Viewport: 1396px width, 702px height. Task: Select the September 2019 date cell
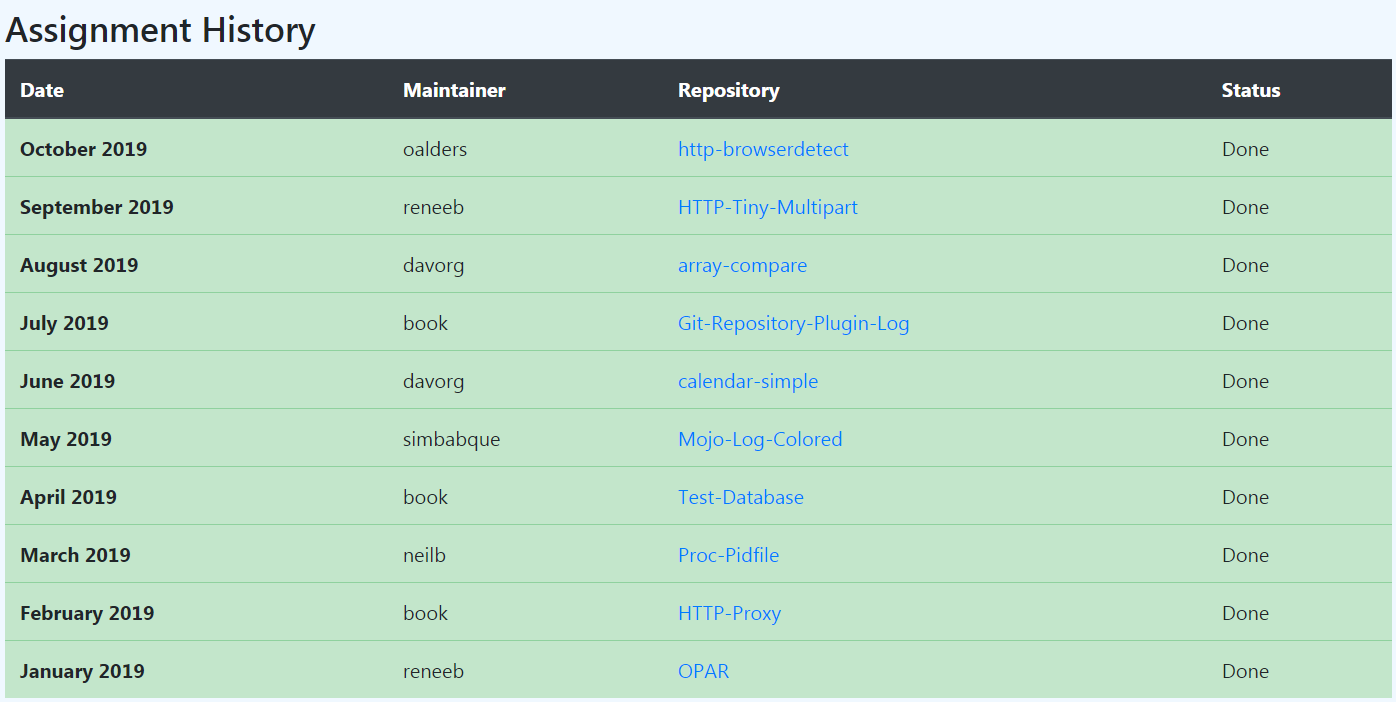97,207
